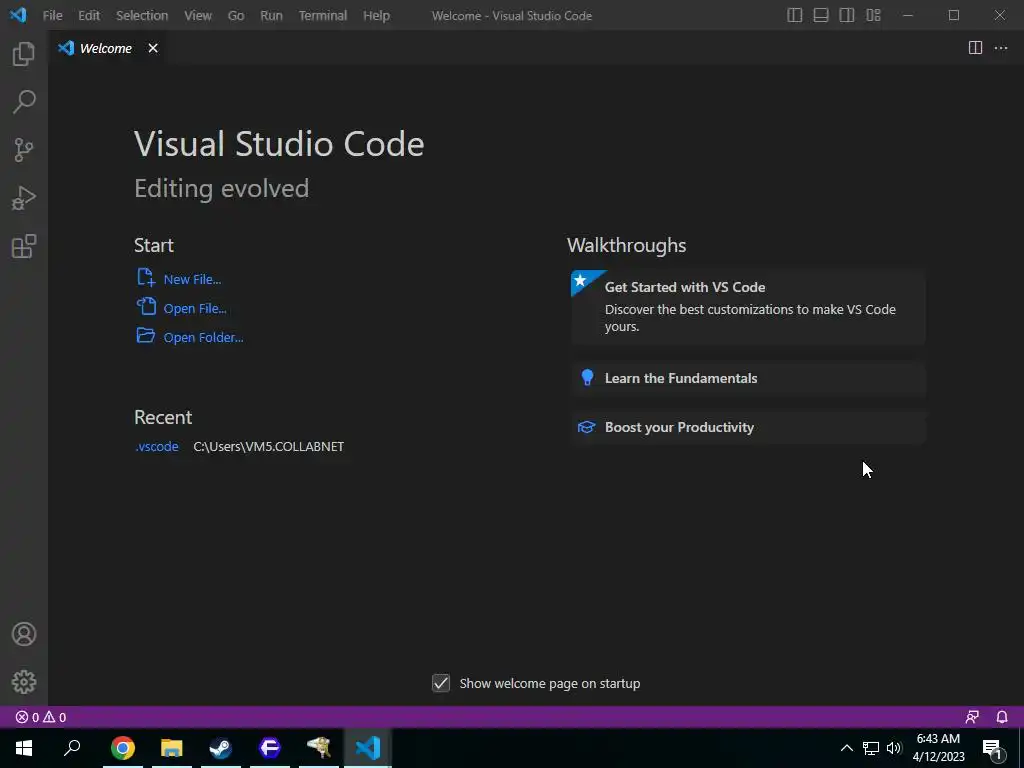Viewport: 1024px width, 768px height.
Task: Open the Windows Start menu
Action: click(x=24, y=748)
